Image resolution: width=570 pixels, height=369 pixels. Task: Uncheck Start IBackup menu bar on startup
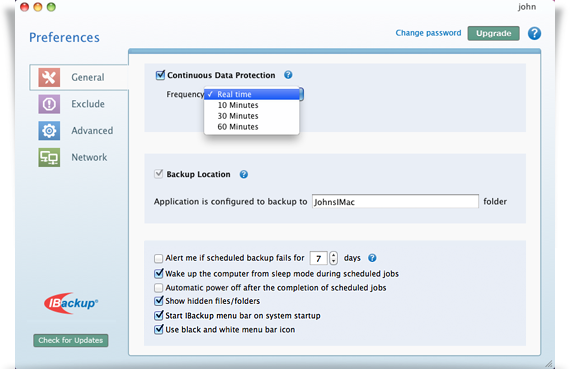158,315
